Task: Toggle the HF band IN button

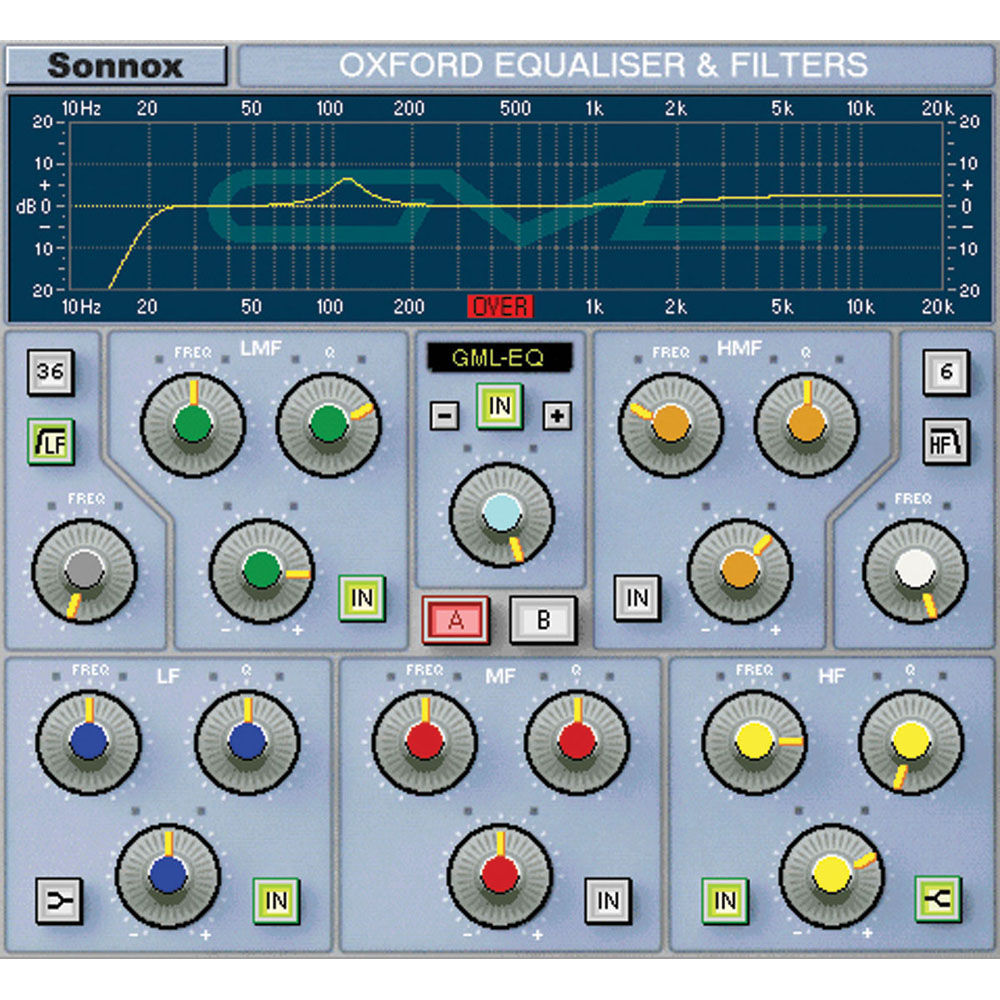Action: pyautogui.click(x=725, y=901)
